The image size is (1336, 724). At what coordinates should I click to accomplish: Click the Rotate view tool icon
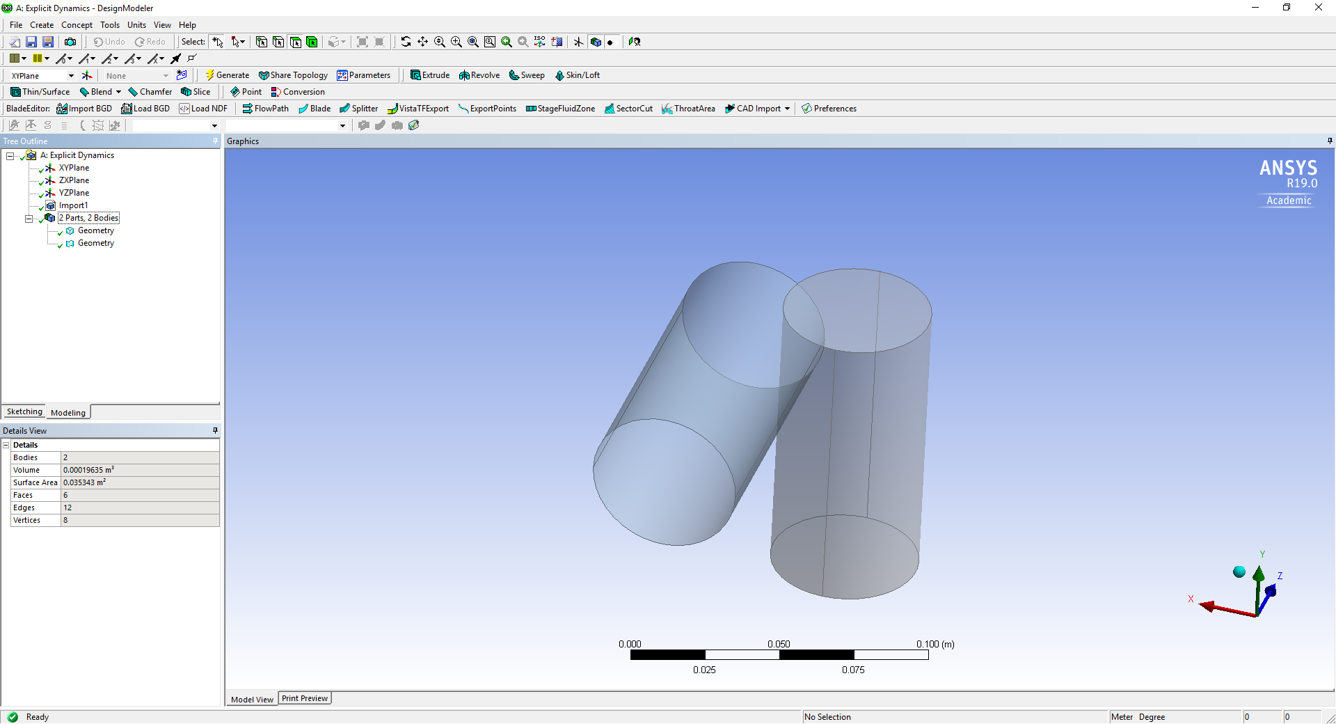click(x=406, y=42)
